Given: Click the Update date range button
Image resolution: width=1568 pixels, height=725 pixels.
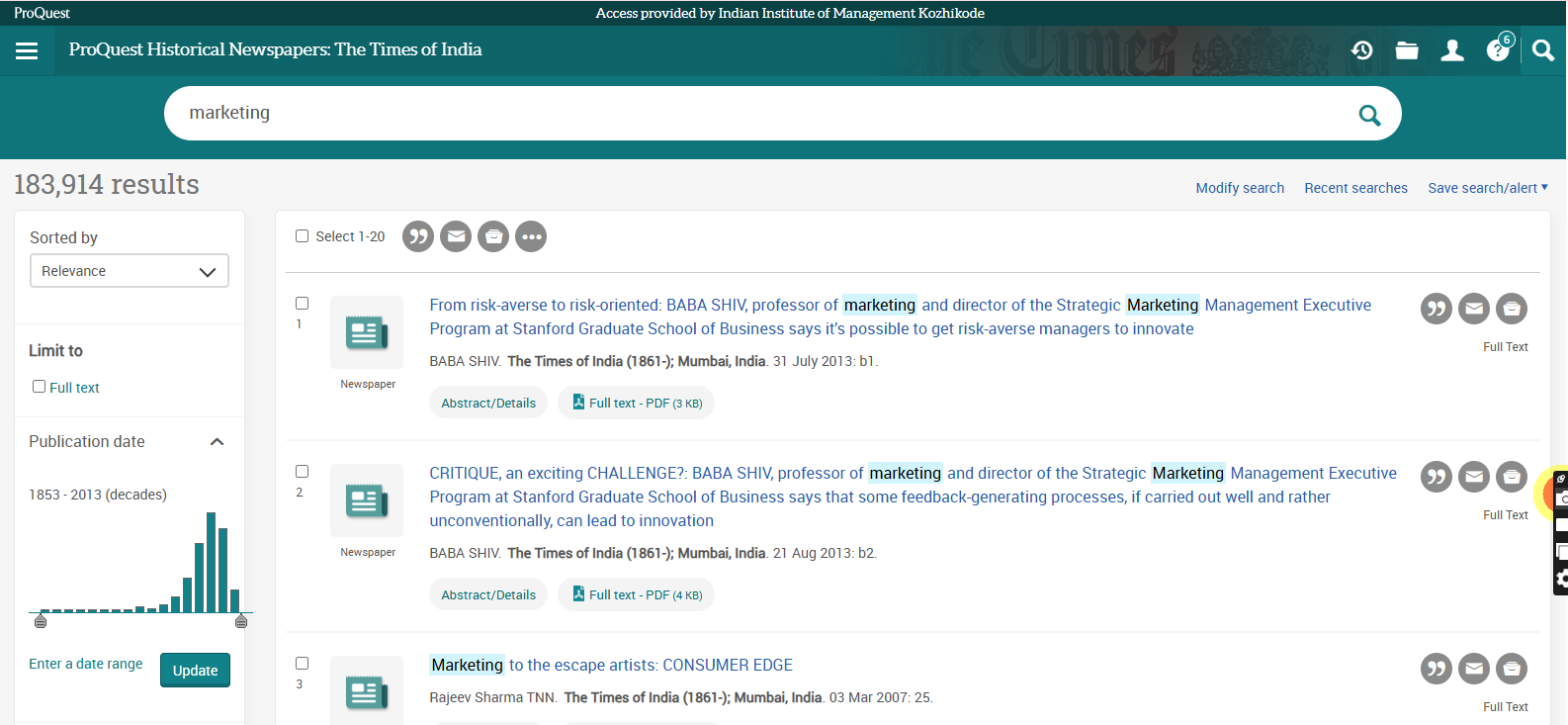Looking at the screenshot, I should coord(195,671).
